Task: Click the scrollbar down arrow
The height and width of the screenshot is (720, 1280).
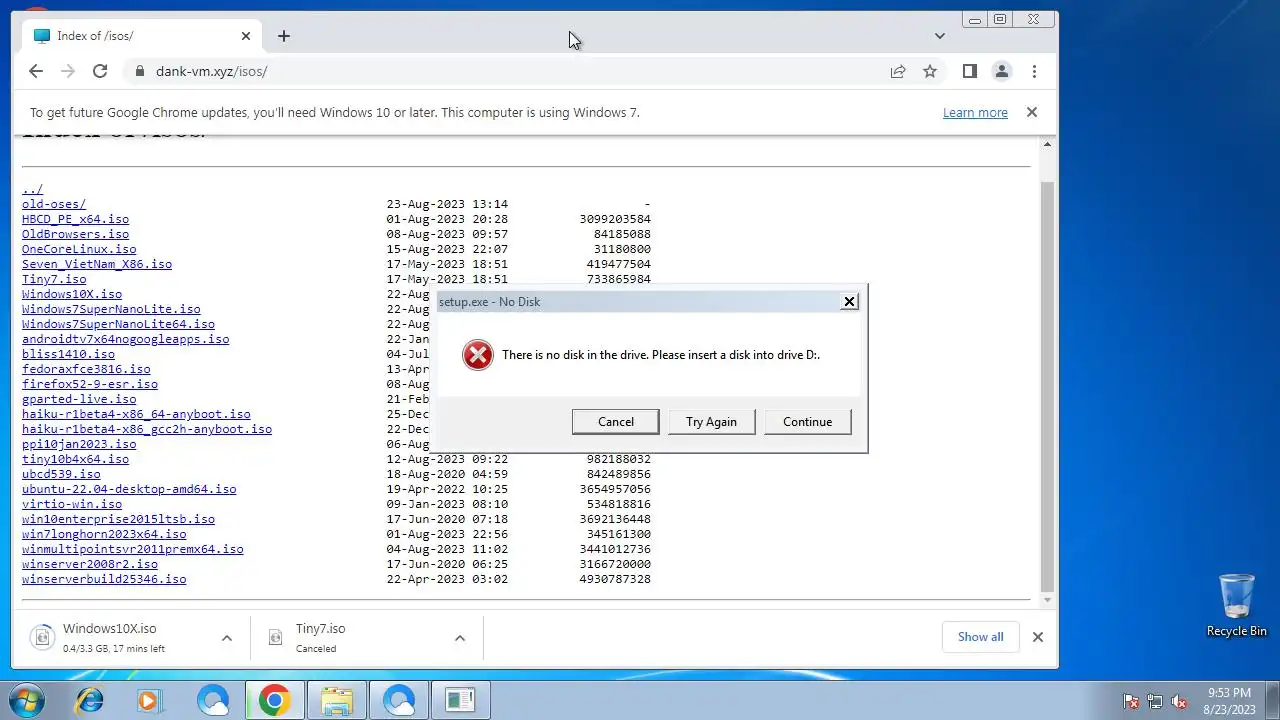Action: [1047, 600]
